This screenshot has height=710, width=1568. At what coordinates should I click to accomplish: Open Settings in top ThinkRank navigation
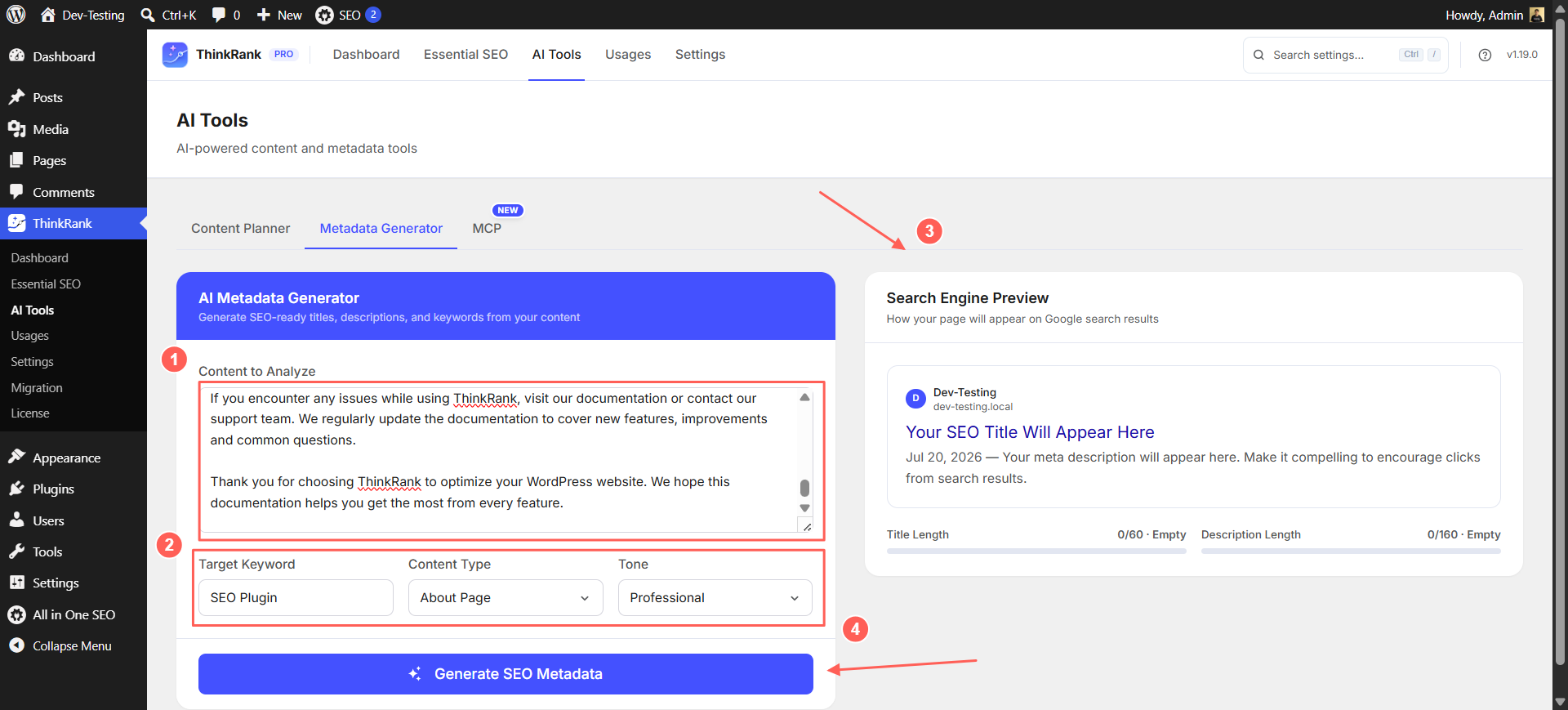click(x=700, y=55)
